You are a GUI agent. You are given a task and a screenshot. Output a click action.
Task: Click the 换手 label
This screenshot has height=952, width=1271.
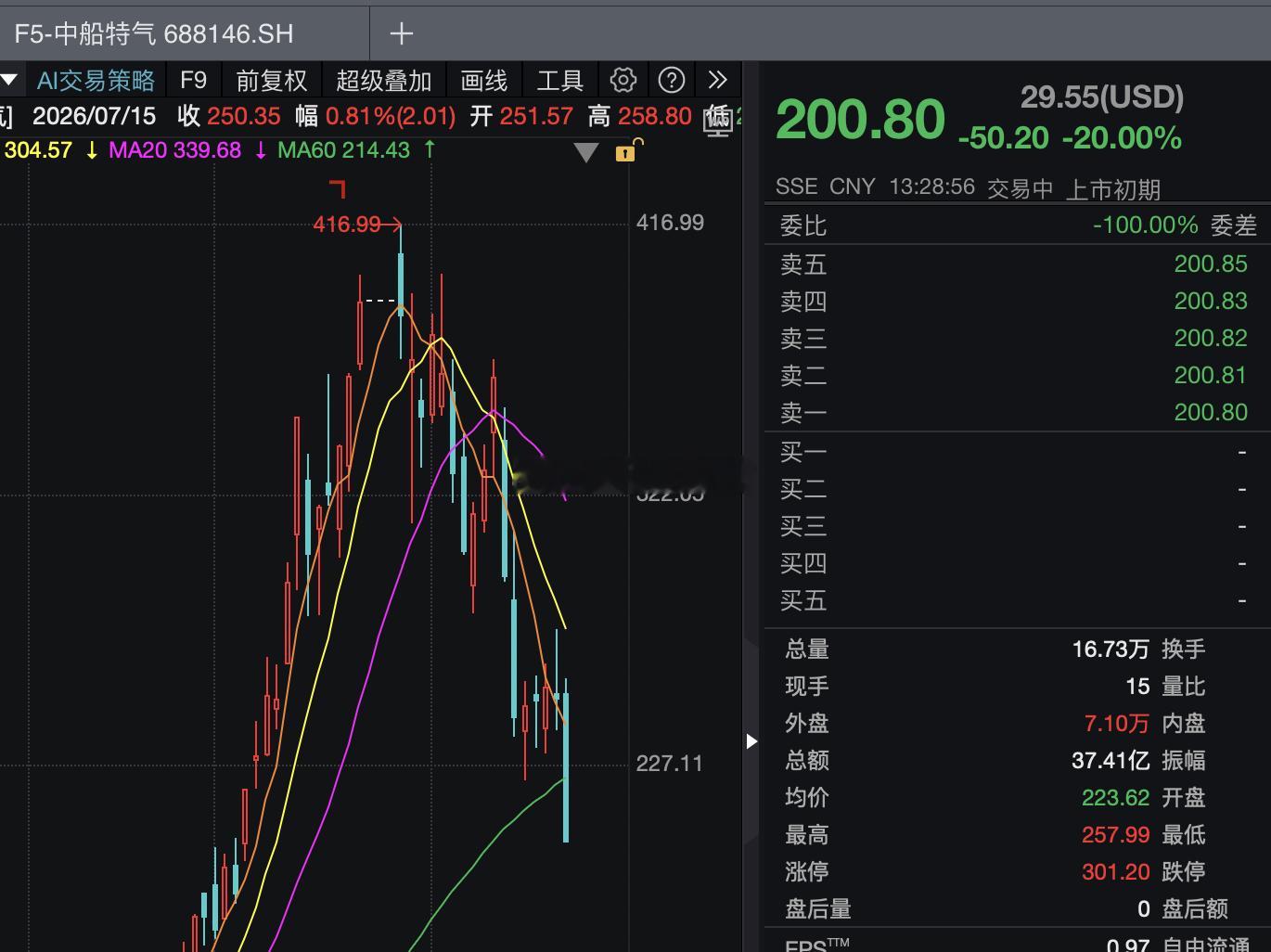pos(1184,650)
